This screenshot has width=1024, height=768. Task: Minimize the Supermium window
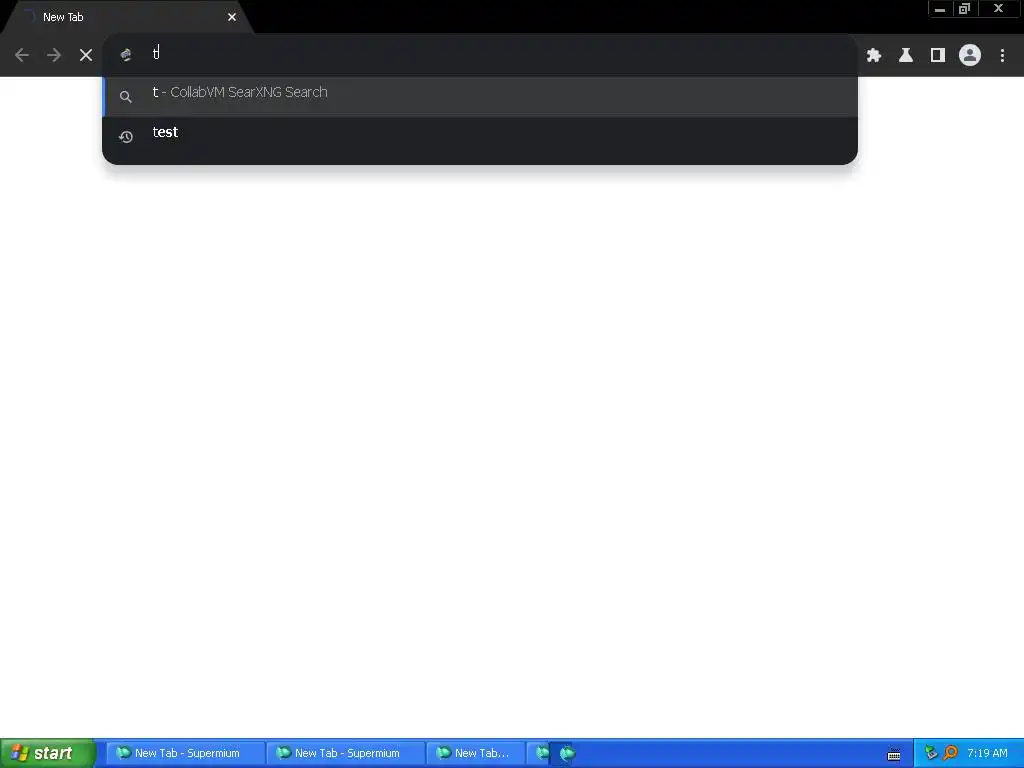coord(940,9)
